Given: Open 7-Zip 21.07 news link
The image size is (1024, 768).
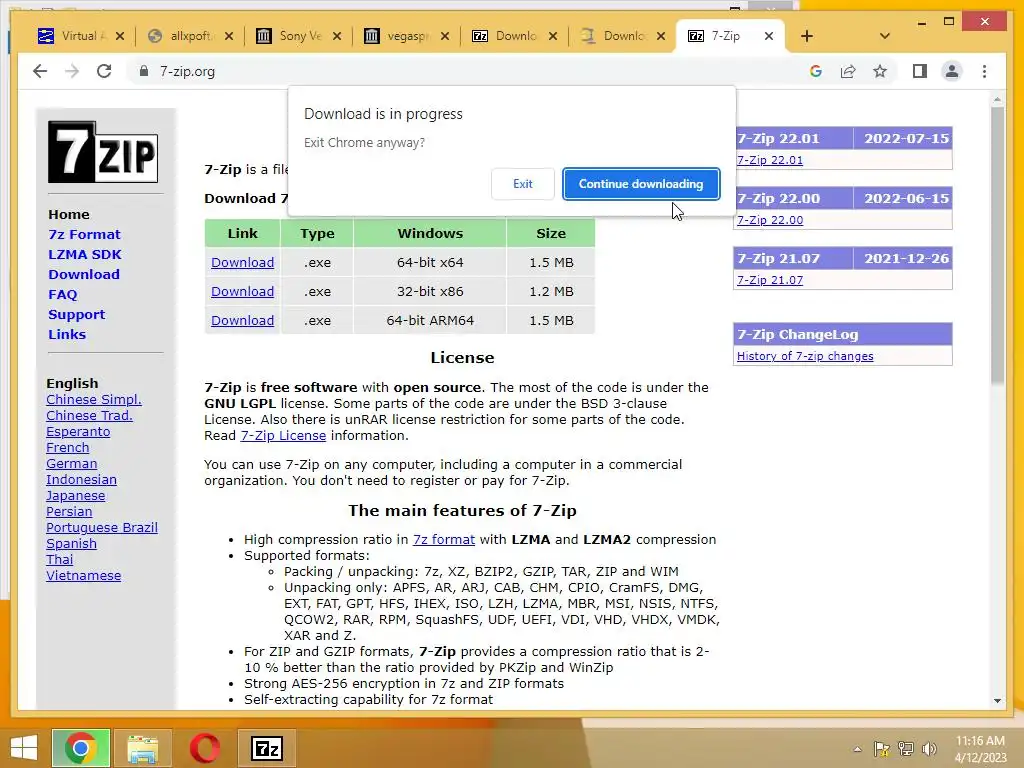Looking at the screenshot, I should tap(770, 280).
